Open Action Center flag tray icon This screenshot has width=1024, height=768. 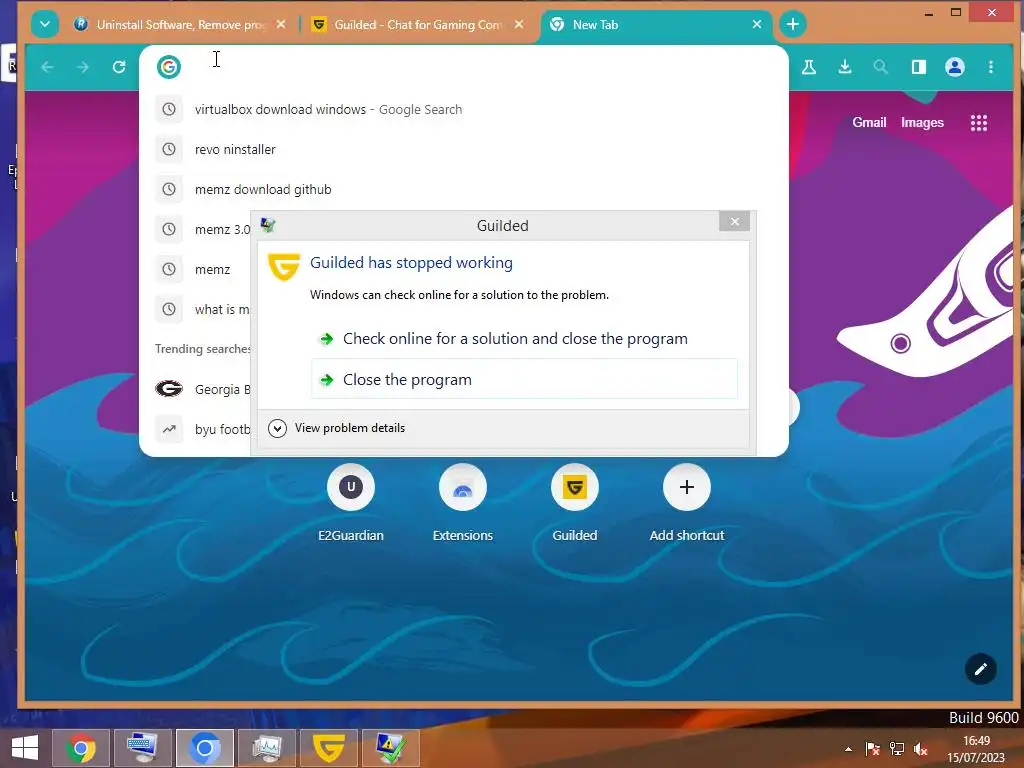pos(872,749)
